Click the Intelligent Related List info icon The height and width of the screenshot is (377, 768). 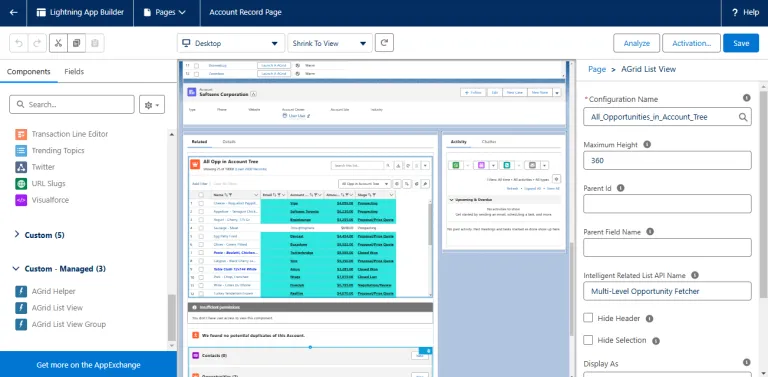695,275
